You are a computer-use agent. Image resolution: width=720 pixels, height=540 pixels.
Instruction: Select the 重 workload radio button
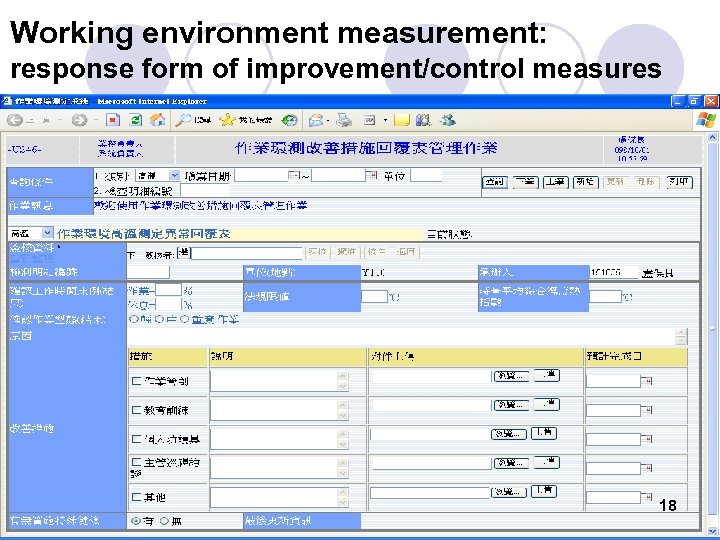[185, 319]
